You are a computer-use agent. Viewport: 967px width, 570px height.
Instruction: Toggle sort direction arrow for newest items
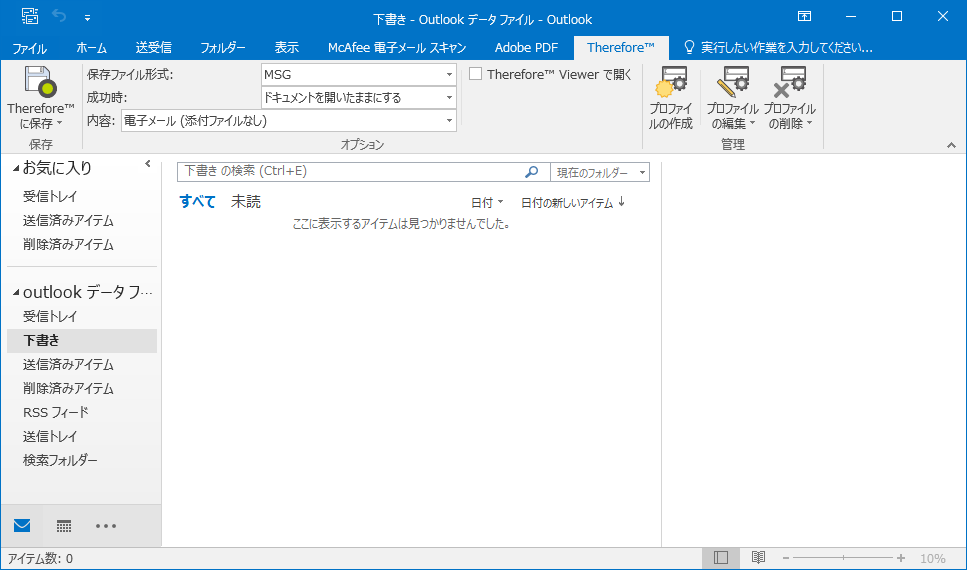tap(622, 202)
